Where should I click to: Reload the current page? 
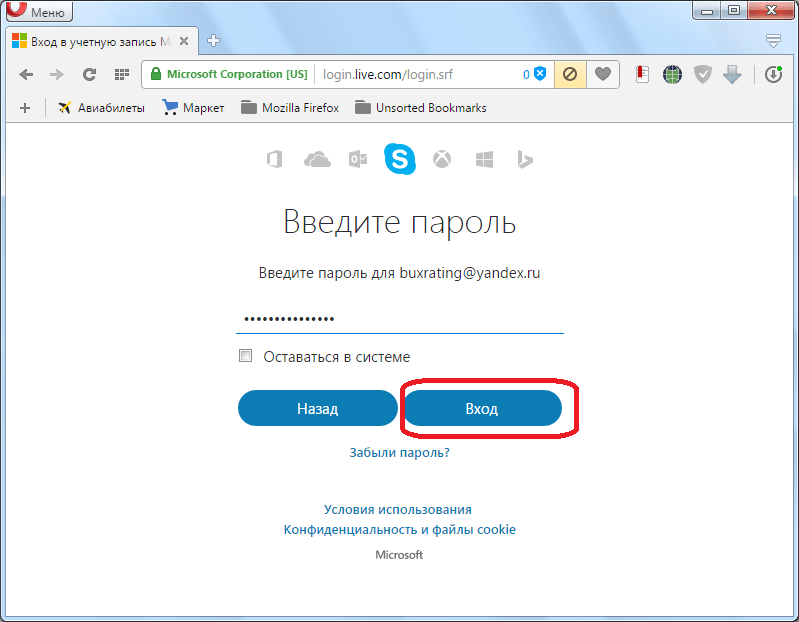tap(89, 75)
